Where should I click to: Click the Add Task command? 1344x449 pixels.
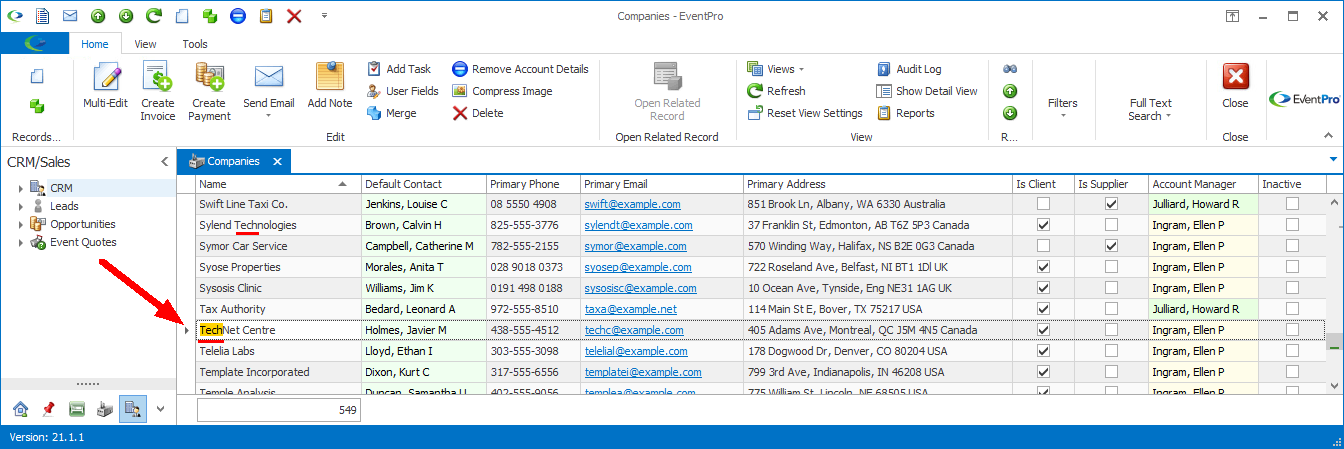pos(399,69)
